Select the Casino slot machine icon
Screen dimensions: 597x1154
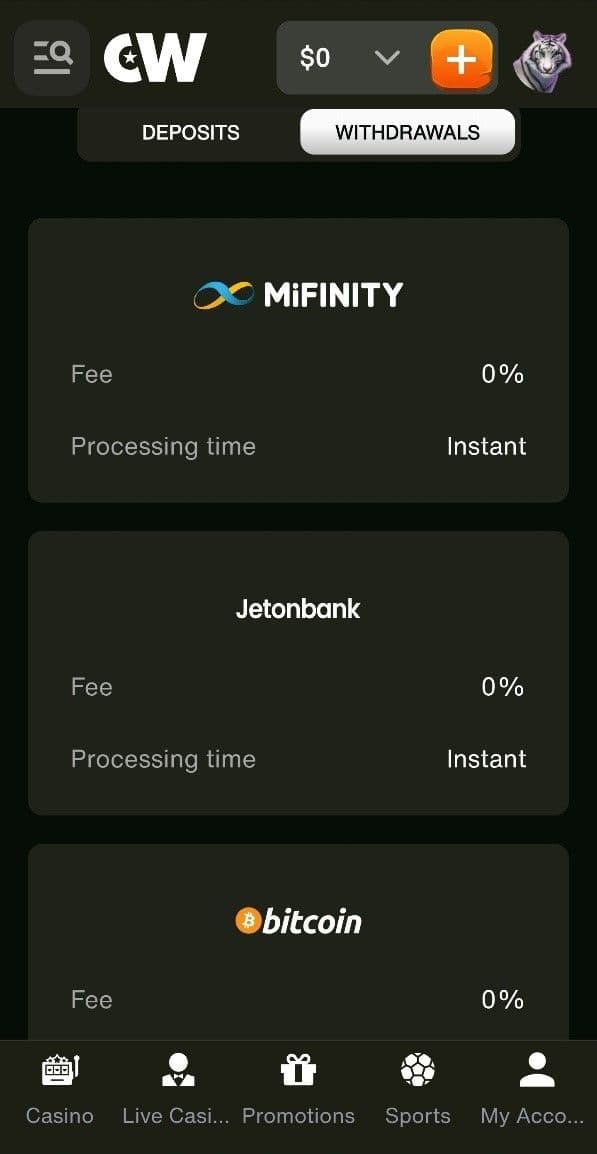(x=59, y=1069)
